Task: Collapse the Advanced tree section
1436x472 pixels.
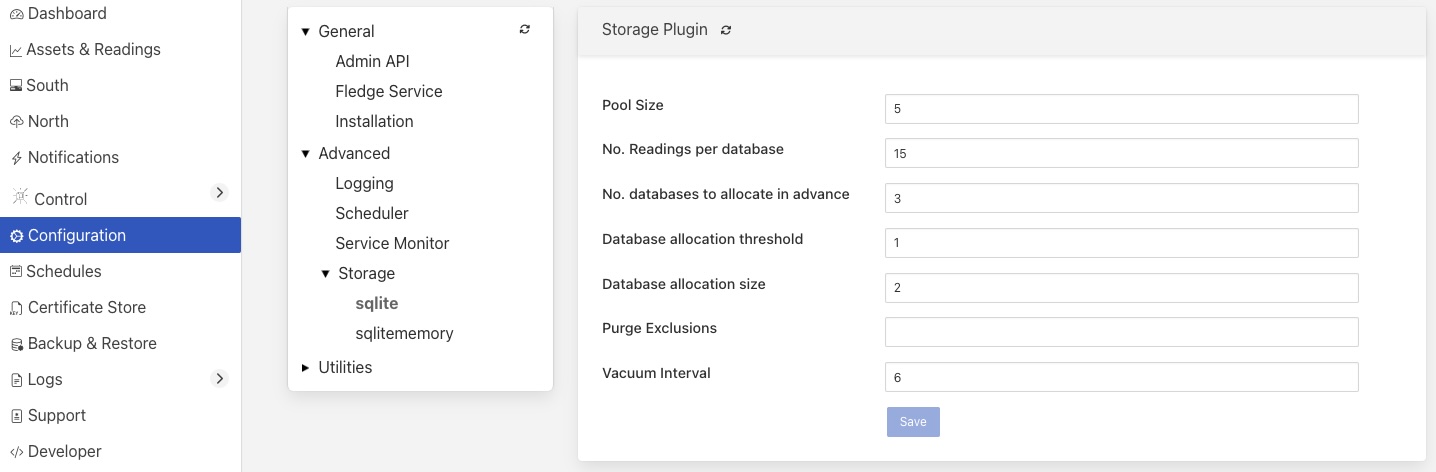Action: click(x=305, y=154)
